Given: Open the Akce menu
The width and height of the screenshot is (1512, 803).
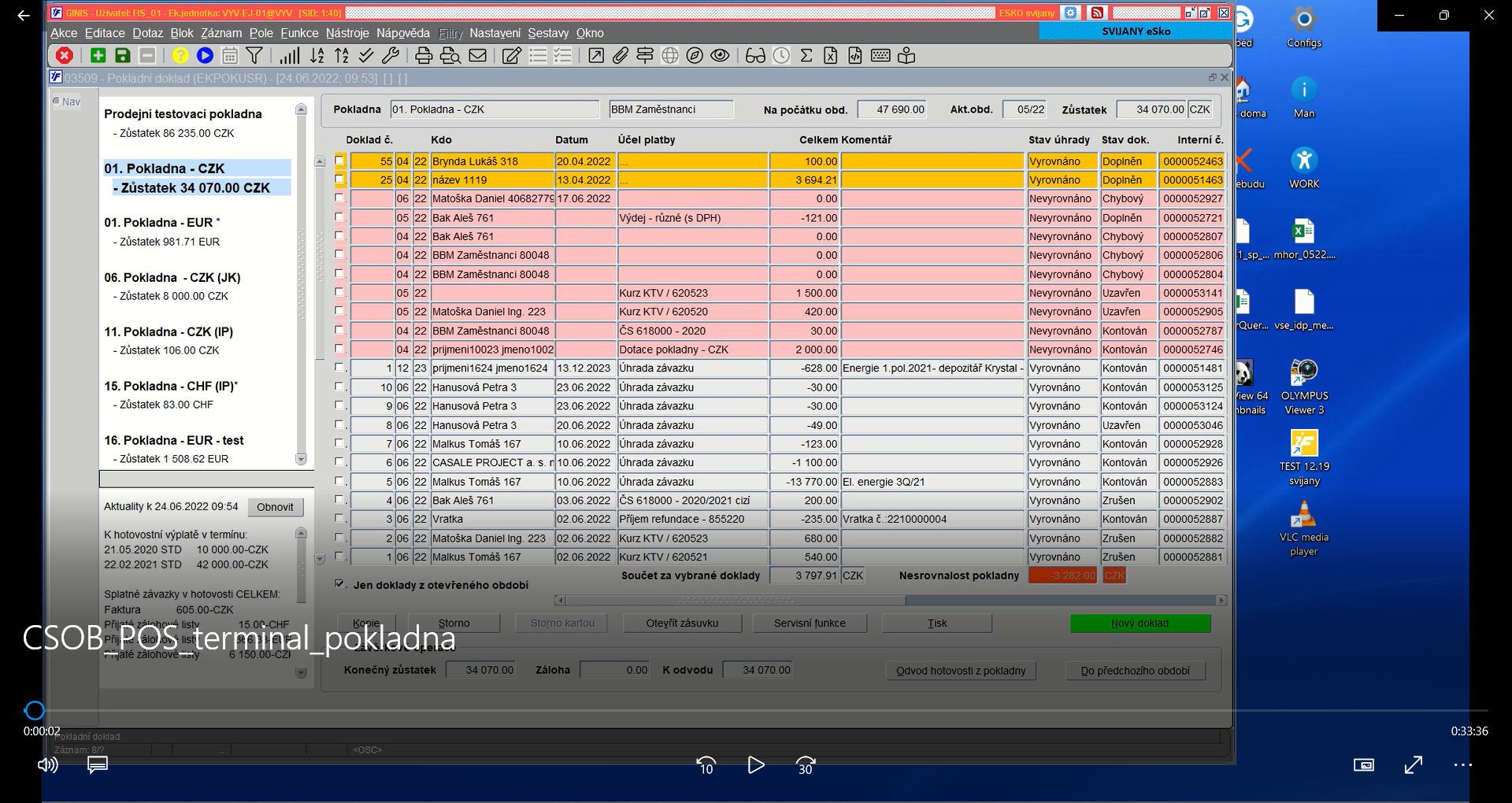Looking at the screenshot, I should pos(64,33).
